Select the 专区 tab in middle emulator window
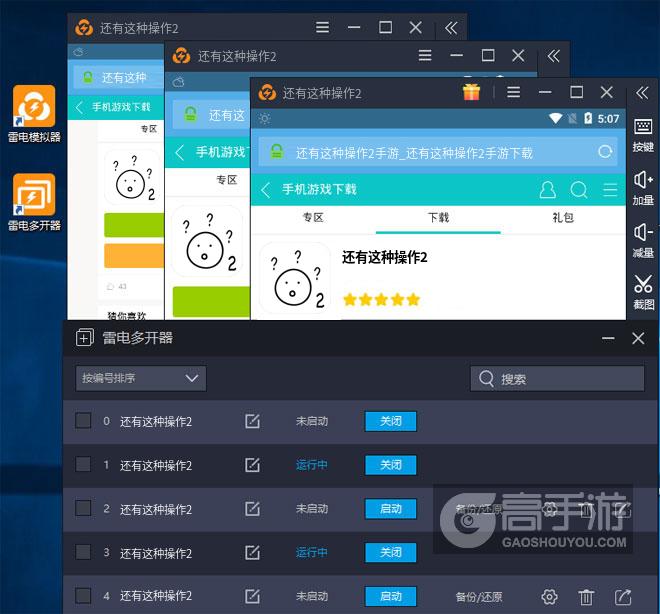Viewport: 660px width, 614px height. (x=226, y=180)
